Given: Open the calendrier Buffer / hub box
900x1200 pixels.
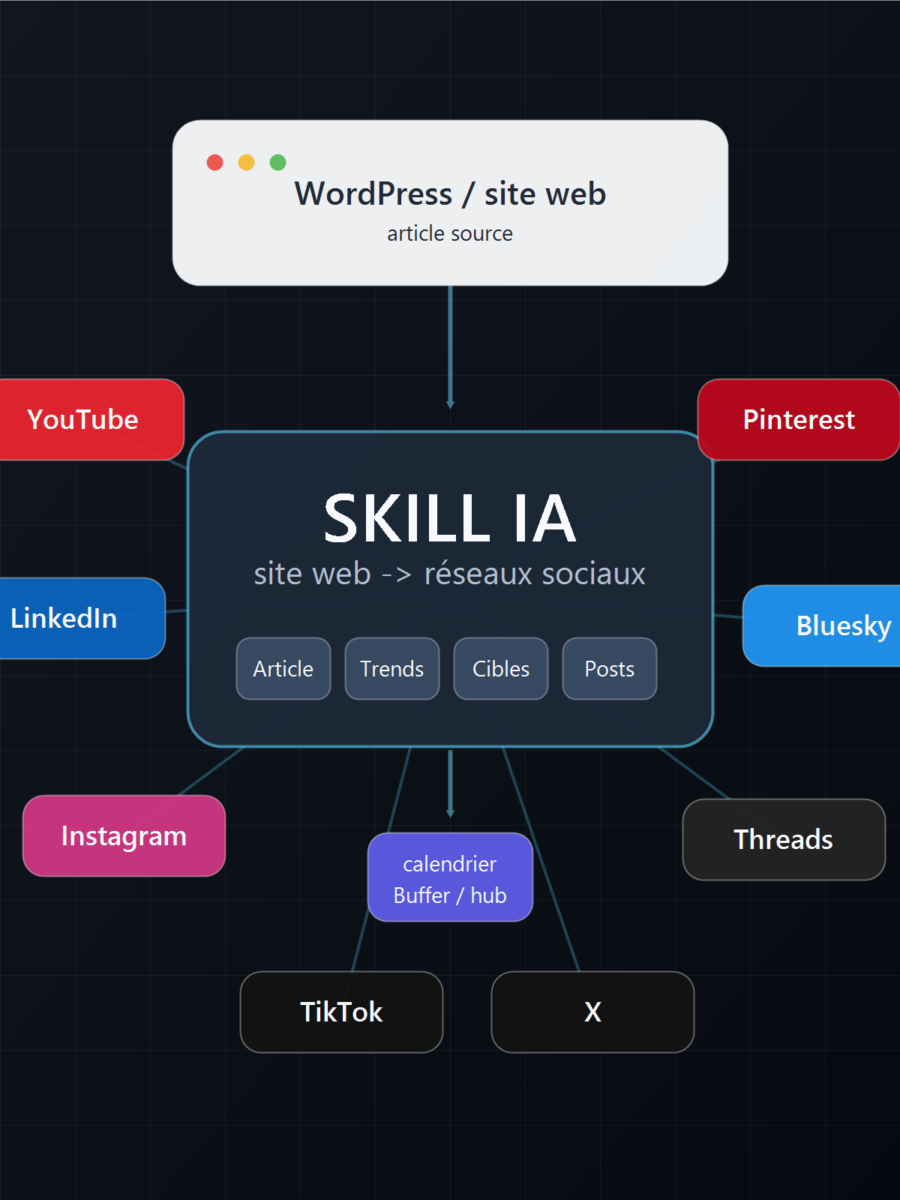Looking at the screenshot, I should [450, 877].
